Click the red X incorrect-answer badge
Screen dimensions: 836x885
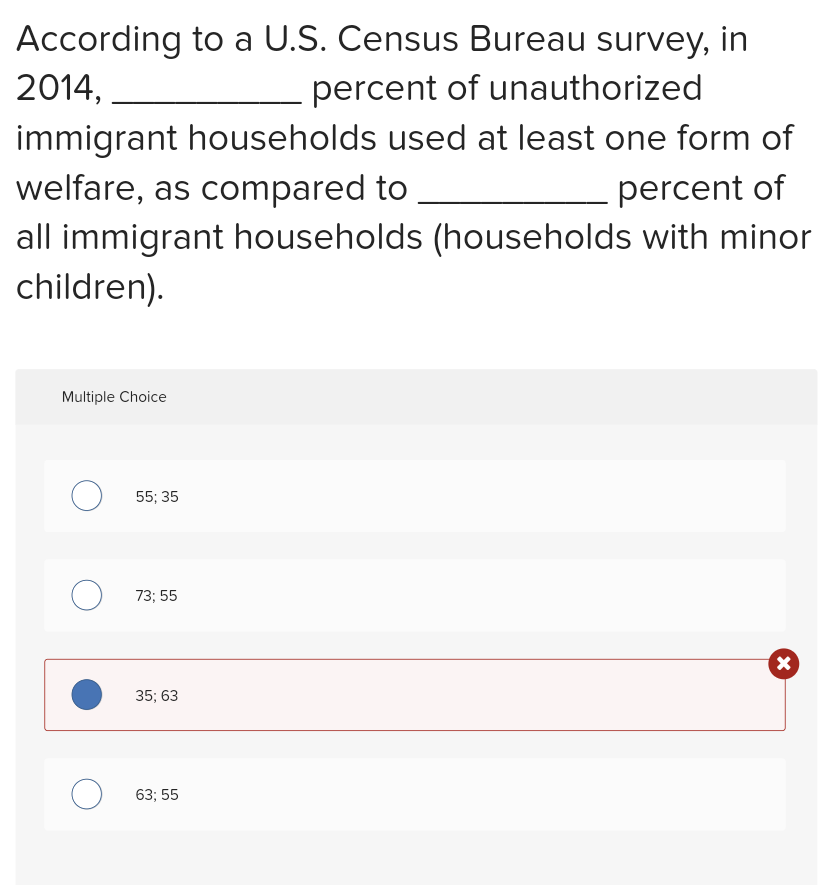784,663
